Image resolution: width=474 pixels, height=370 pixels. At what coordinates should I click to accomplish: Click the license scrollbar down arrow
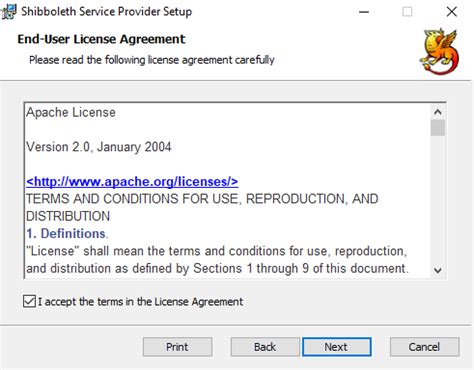(x=438, y=270)
